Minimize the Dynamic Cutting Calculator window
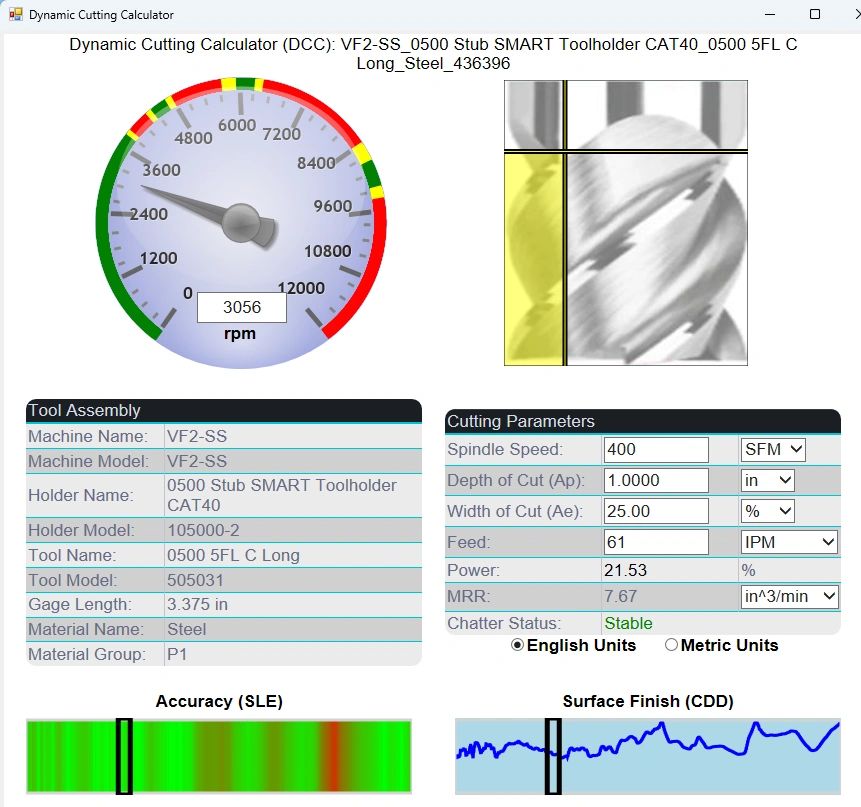Image resolution: width=861 pixels, height=807 pixels. (769, 15)
